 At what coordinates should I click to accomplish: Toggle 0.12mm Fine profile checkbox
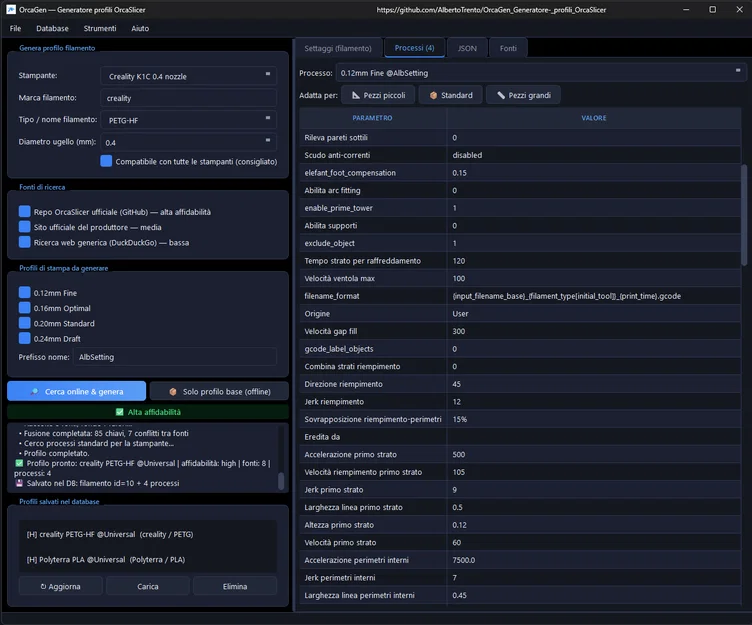coord(24,293)
